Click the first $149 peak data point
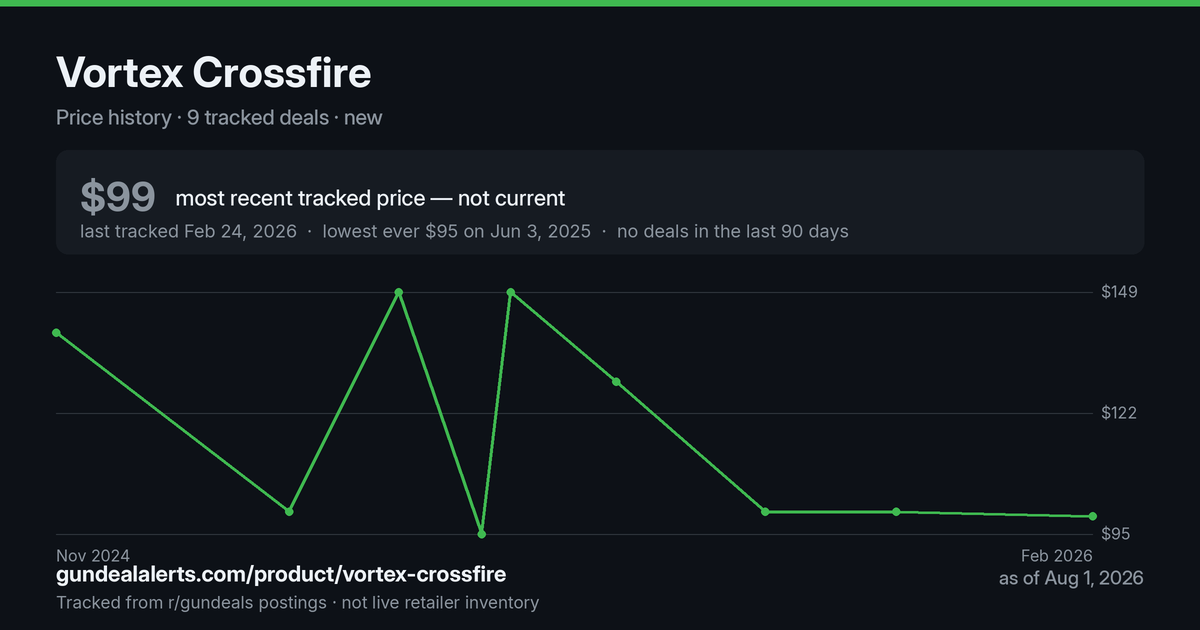The image size is (1200, 630). coord(399,292)
